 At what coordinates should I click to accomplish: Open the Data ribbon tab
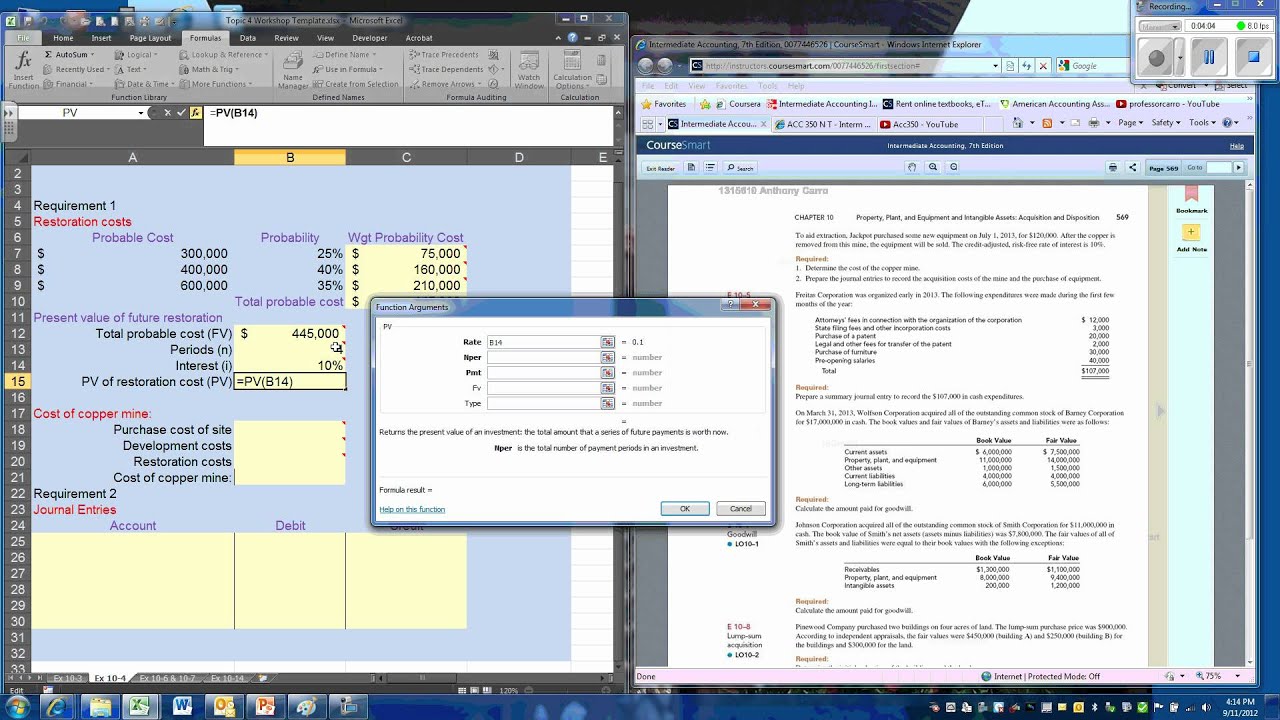click(x=247, y=38)
